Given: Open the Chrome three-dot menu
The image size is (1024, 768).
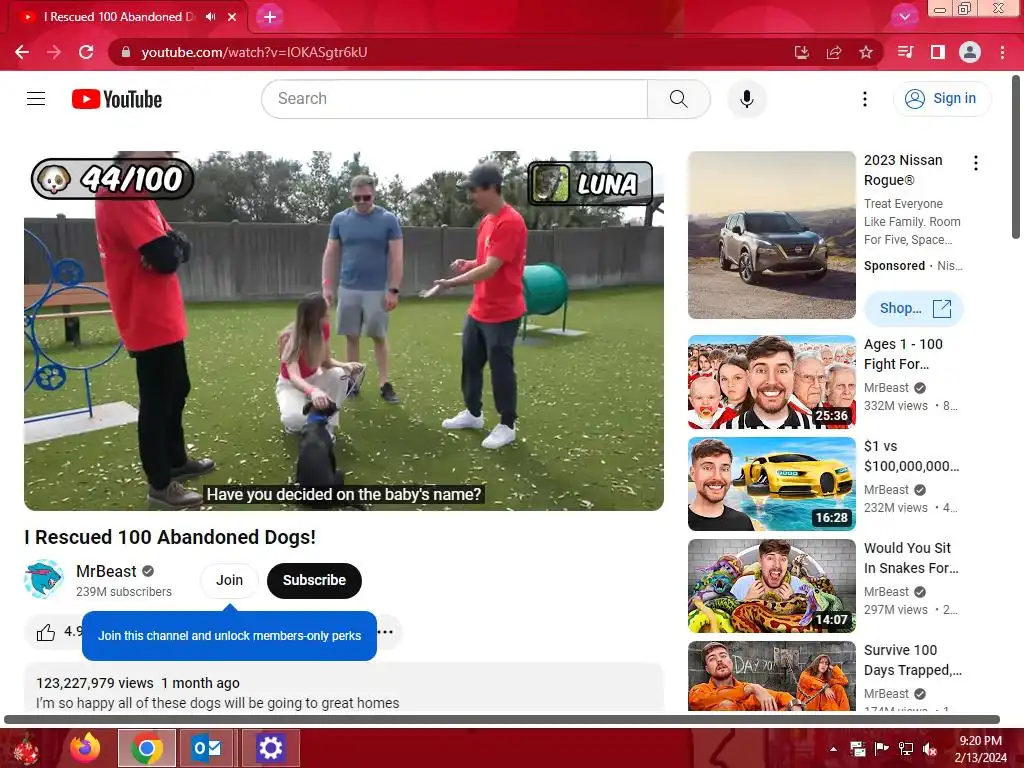Looking at the screenshot, I should (x=1002, y=52).
